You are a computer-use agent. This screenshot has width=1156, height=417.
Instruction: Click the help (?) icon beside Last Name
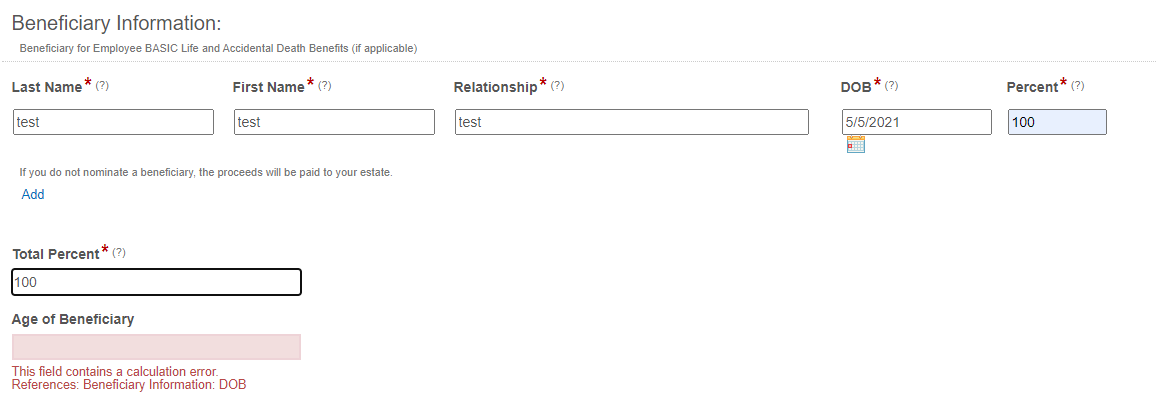pos(102,85)
